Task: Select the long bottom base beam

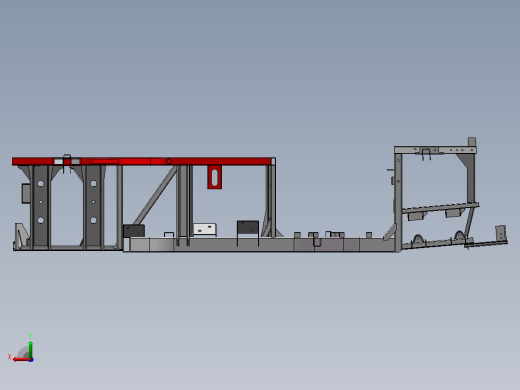Action: [262, 245]
